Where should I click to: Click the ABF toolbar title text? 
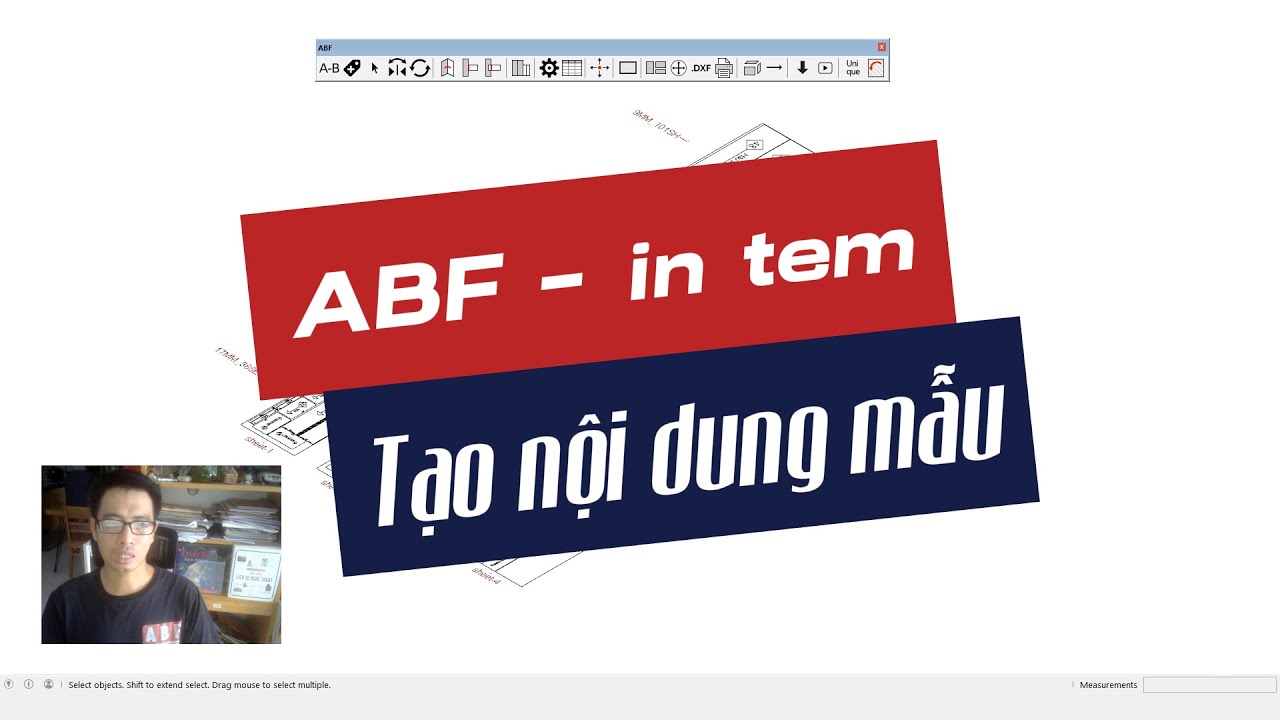(x=325, y=48)
